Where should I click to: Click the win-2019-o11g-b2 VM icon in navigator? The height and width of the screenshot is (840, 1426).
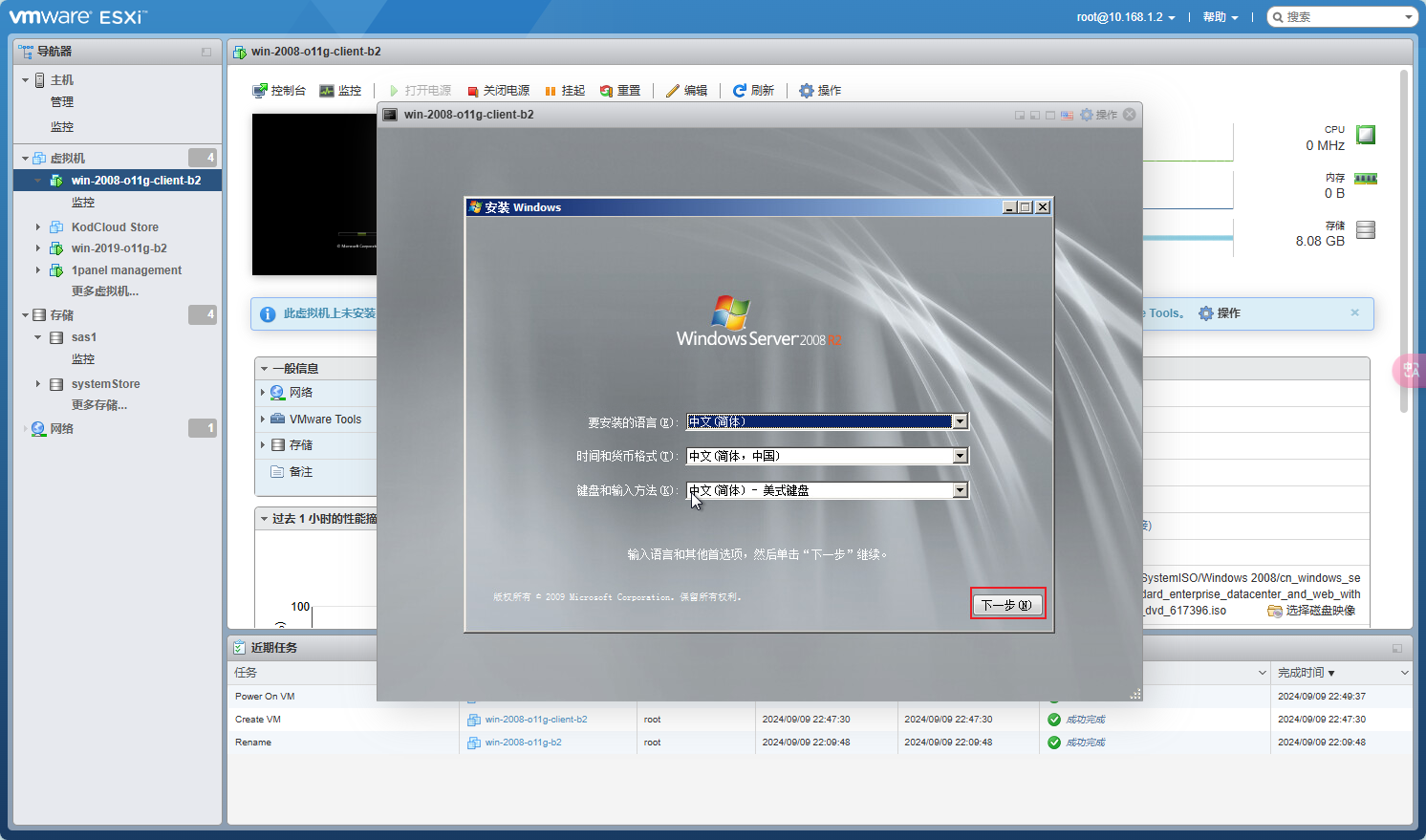tap(56, 248)
